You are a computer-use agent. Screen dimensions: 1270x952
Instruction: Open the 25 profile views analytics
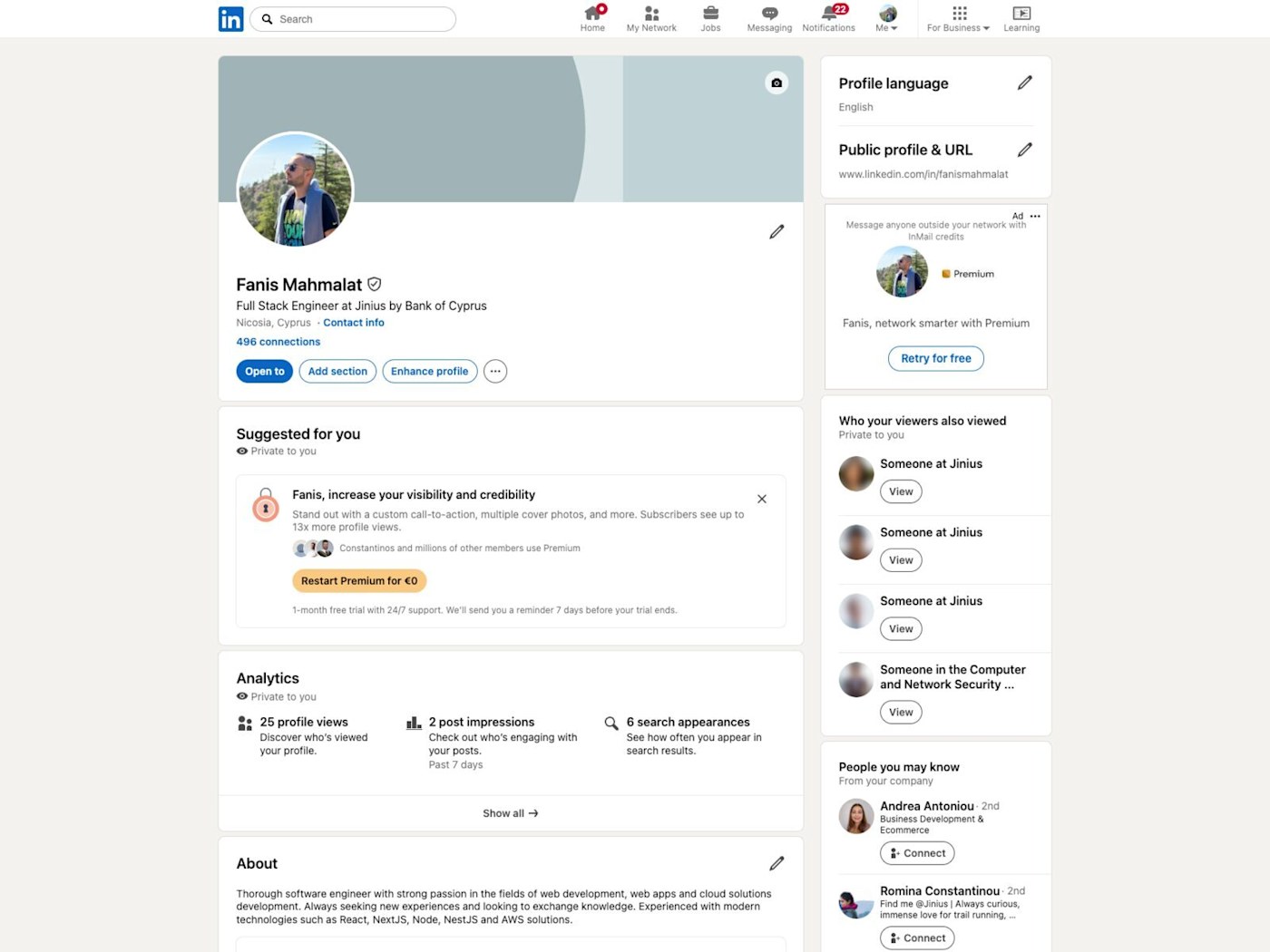pos(304,722)
